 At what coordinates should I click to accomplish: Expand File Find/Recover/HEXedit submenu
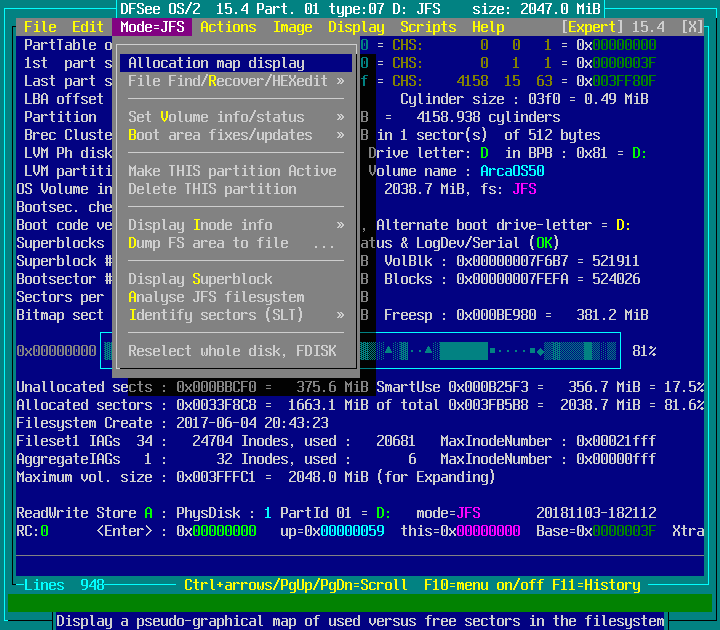[236, 81]
